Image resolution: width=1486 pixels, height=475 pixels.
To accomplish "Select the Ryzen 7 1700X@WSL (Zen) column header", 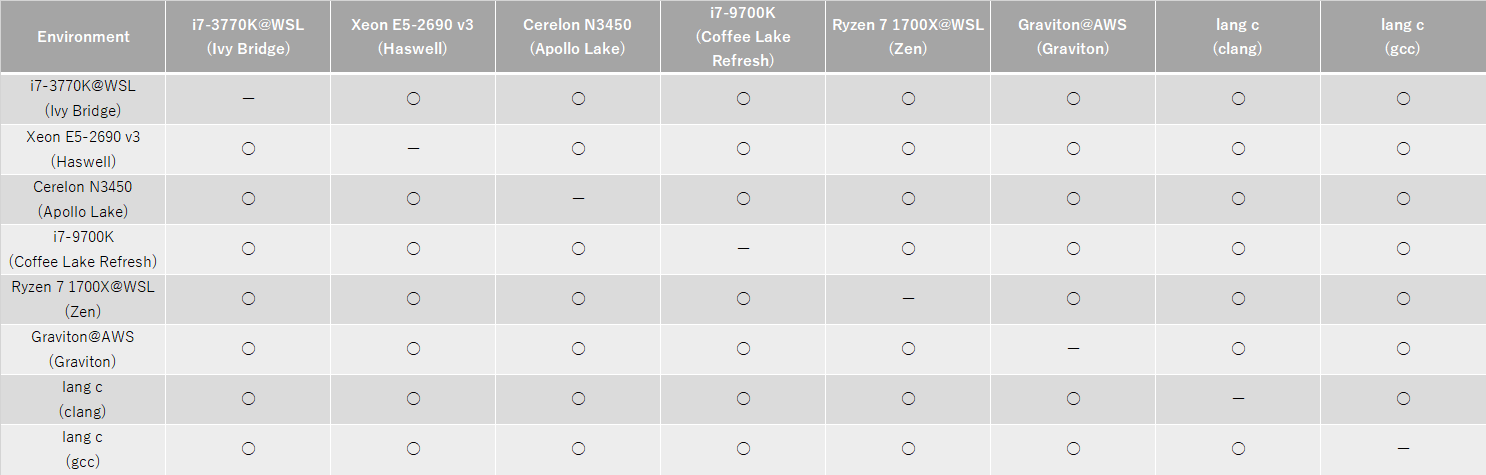I will pos(908,37).
